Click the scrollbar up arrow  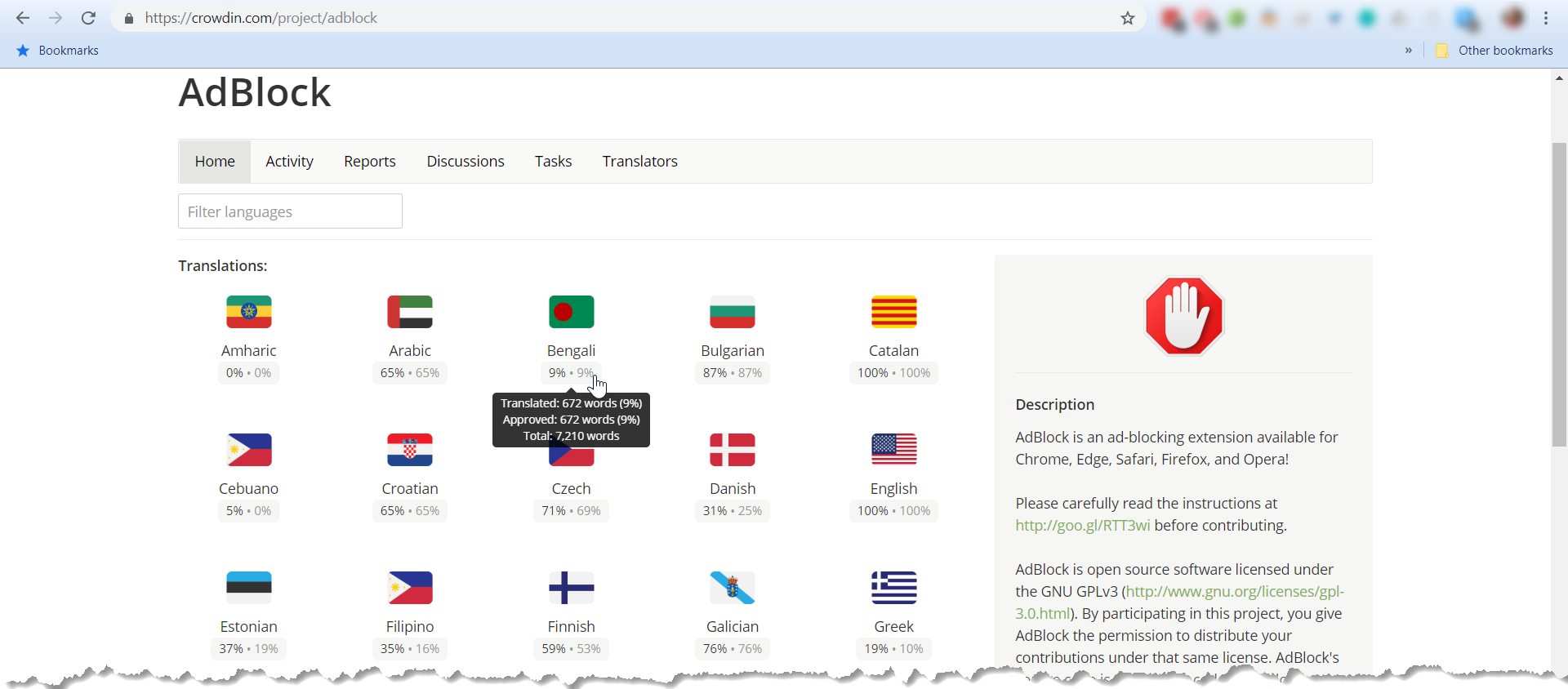(x=1559, y=78)
